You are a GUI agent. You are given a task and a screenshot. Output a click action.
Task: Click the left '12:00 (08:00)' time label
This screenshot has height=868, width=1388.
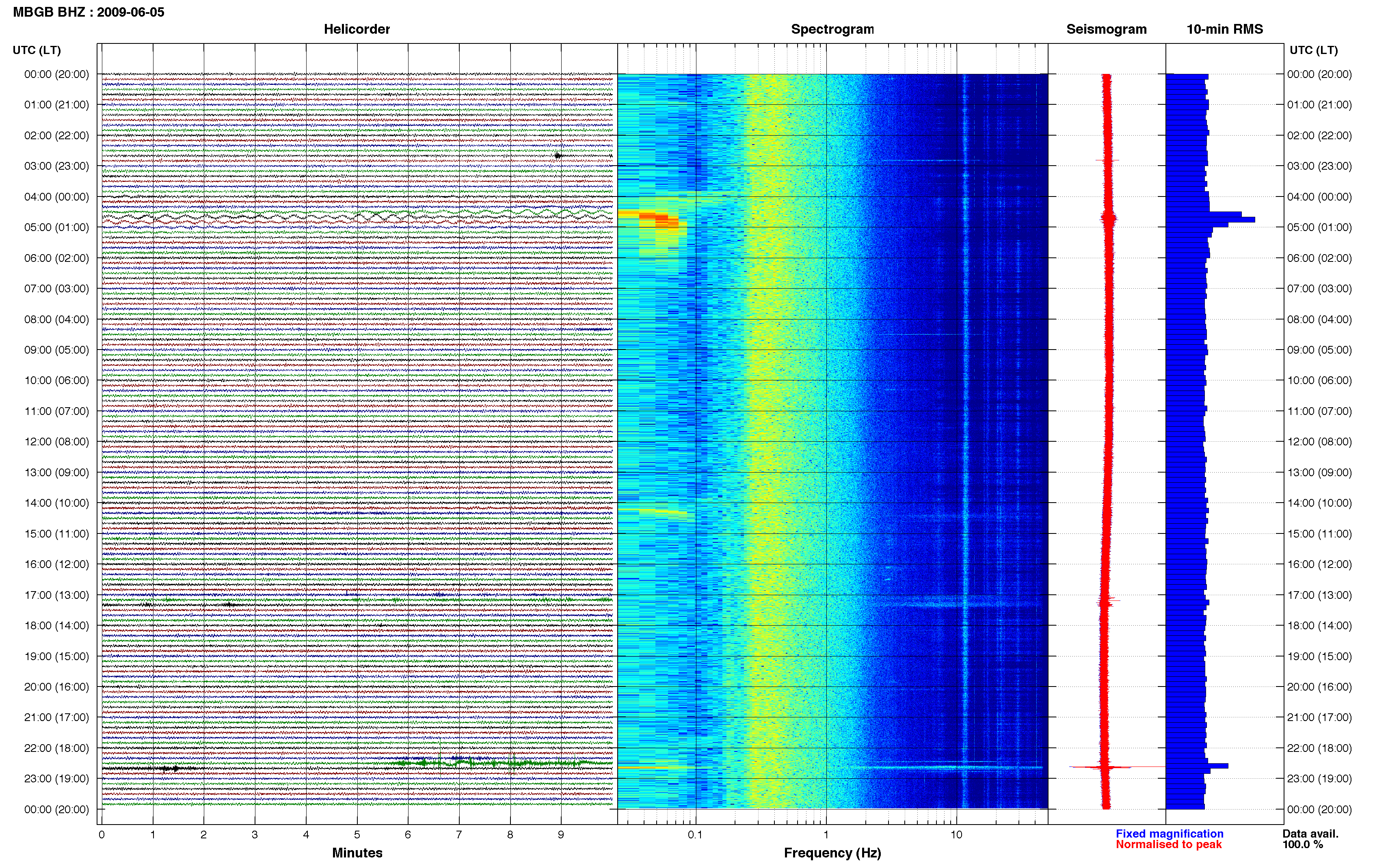click(56, 442)
